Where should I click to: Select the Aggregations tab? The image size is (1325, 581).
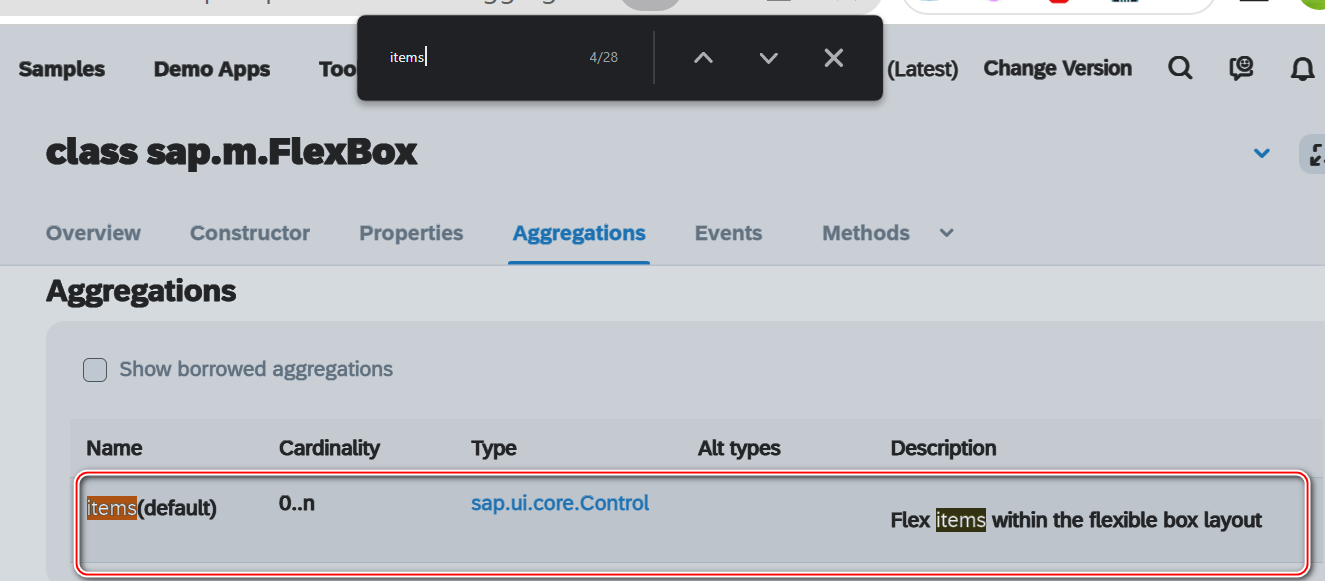coord(579,233)
